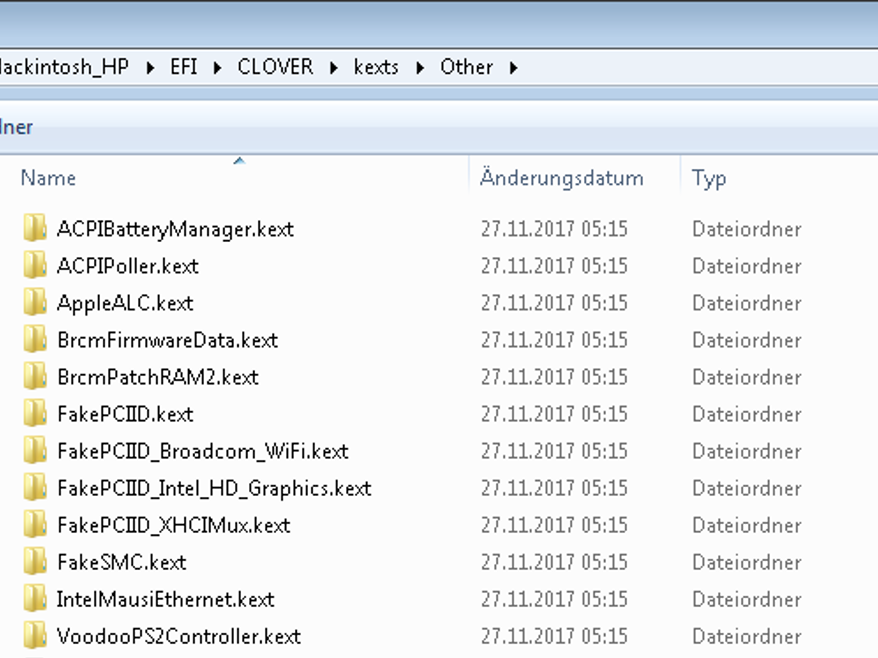Select the ACPIPoller.kext file name
This screenshot has width=878, height=658.
click(x=127, y=266)
